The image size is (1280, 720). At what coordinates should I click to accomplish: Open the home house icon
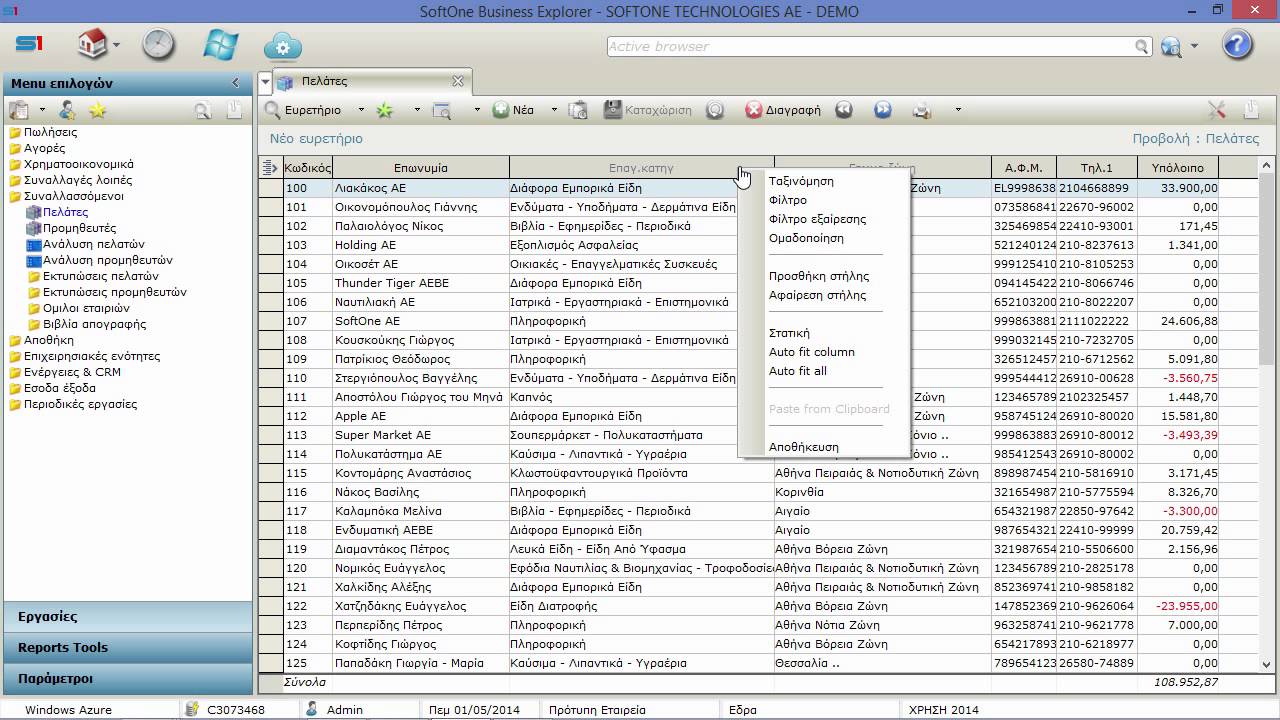[92, 45]
